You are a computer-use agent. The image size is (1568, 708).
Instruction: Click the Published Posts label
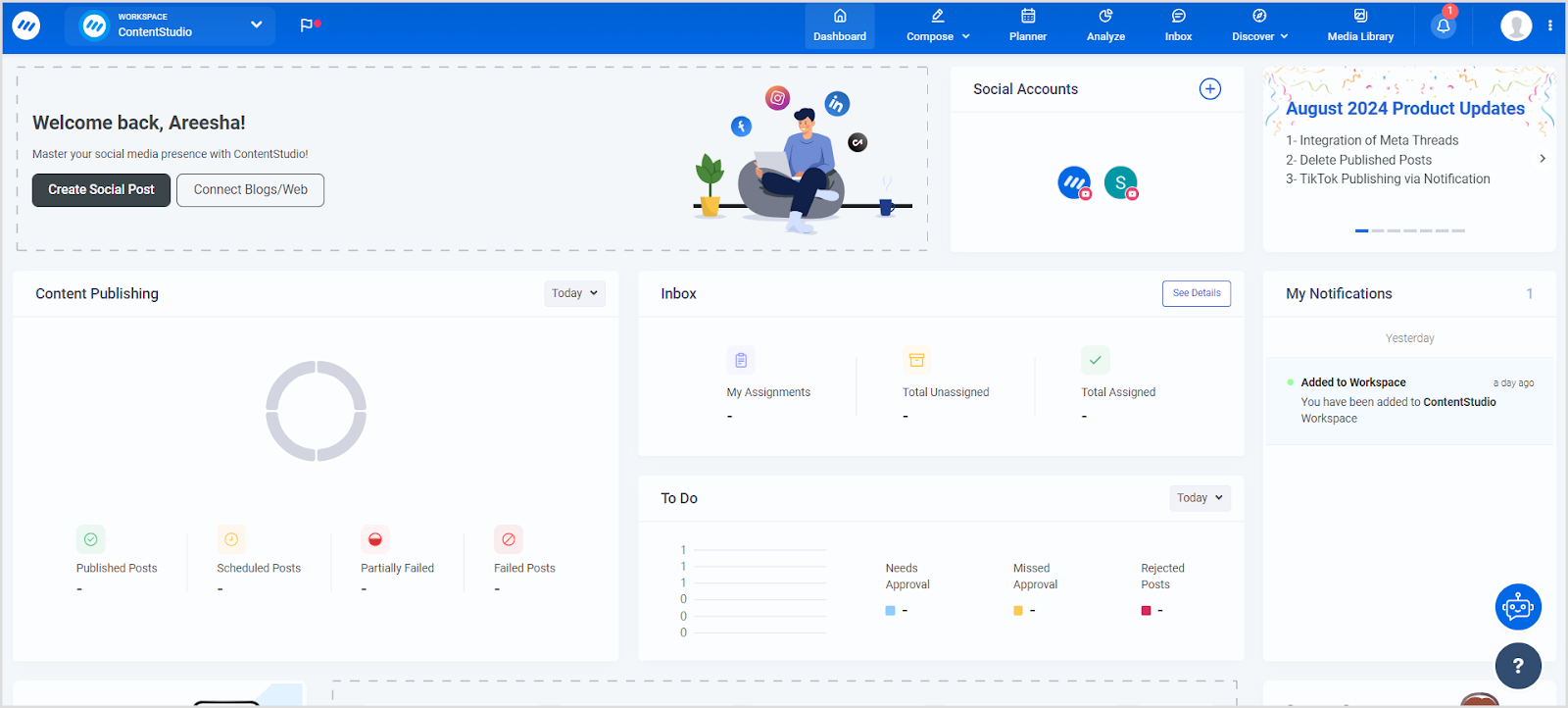117,568
